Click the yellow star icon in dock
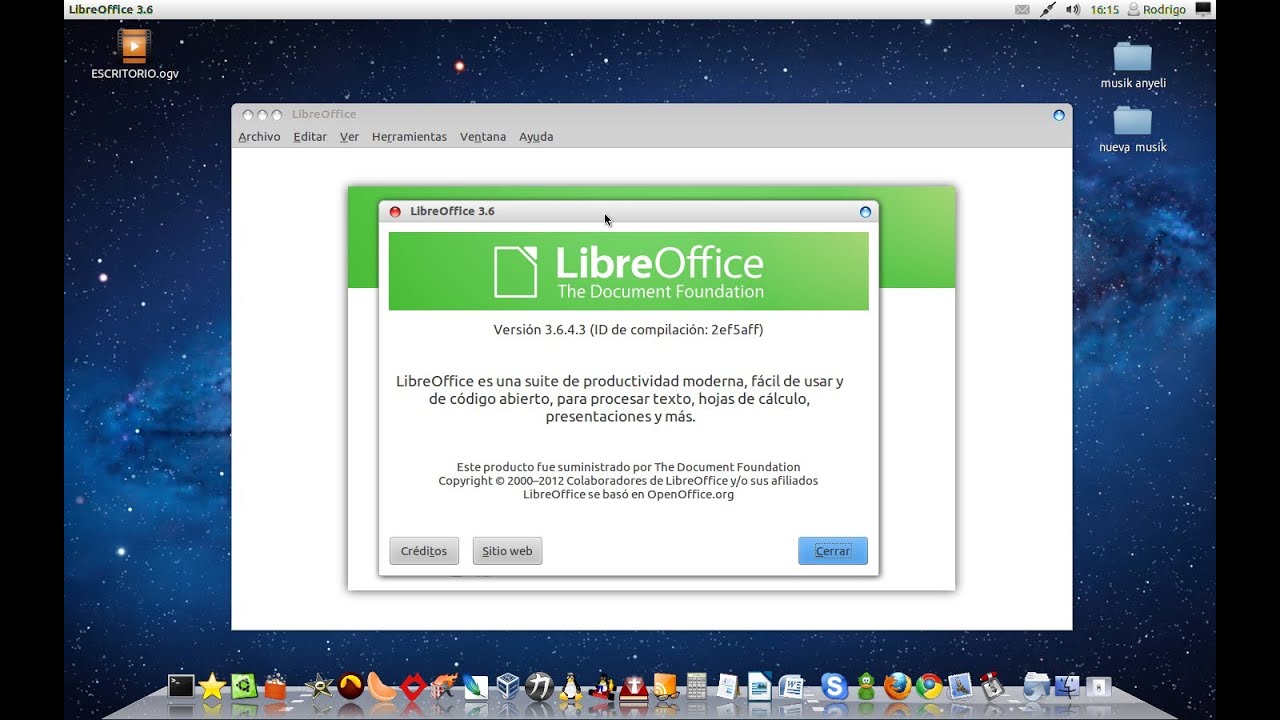The height and width of the screenshot is (720, 1280). click(212, 686)
